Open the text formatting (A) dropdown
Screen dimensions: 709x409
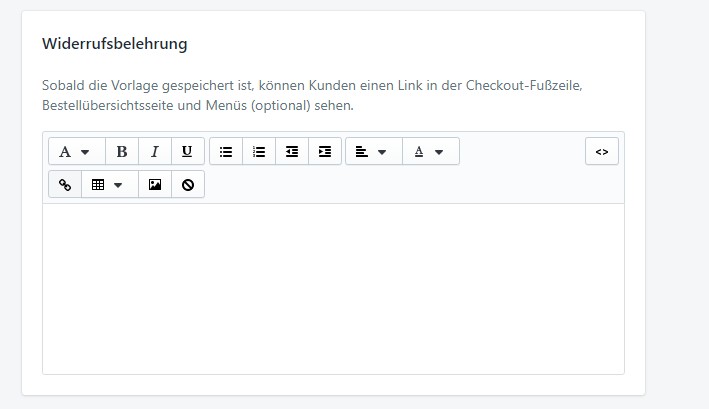click(x=75, y=152)
